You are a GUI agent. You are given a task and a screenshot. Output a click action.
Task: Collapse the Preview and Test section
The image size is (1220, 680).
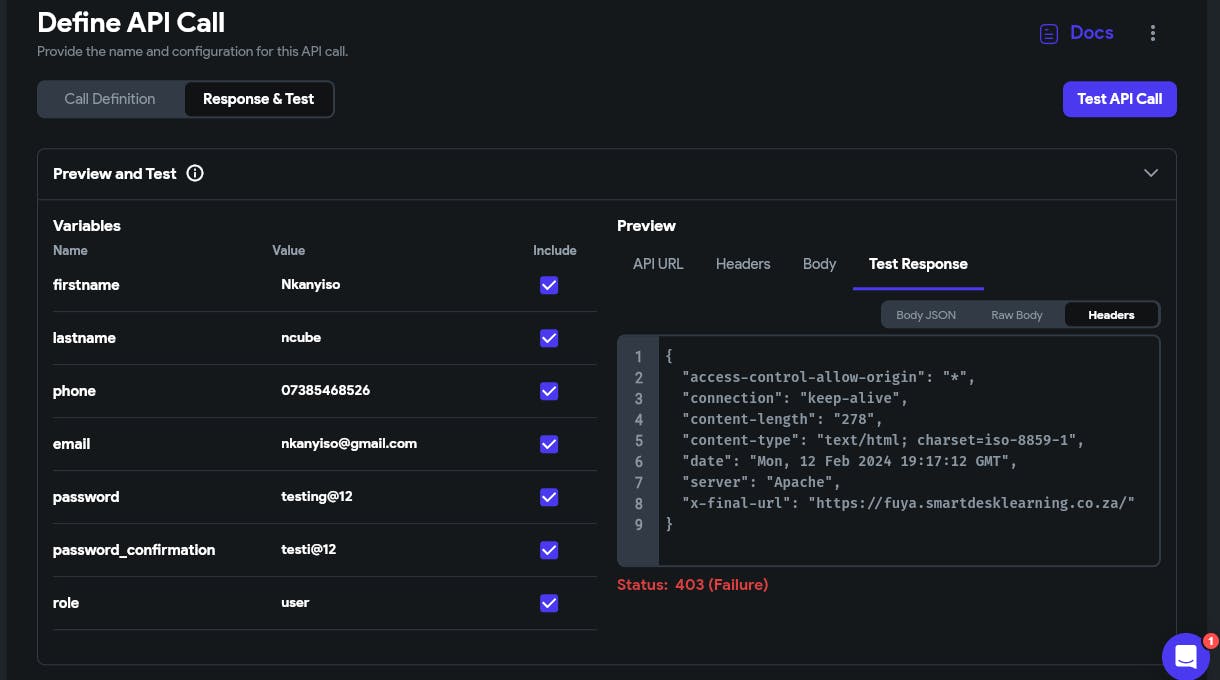[1151, 173]
